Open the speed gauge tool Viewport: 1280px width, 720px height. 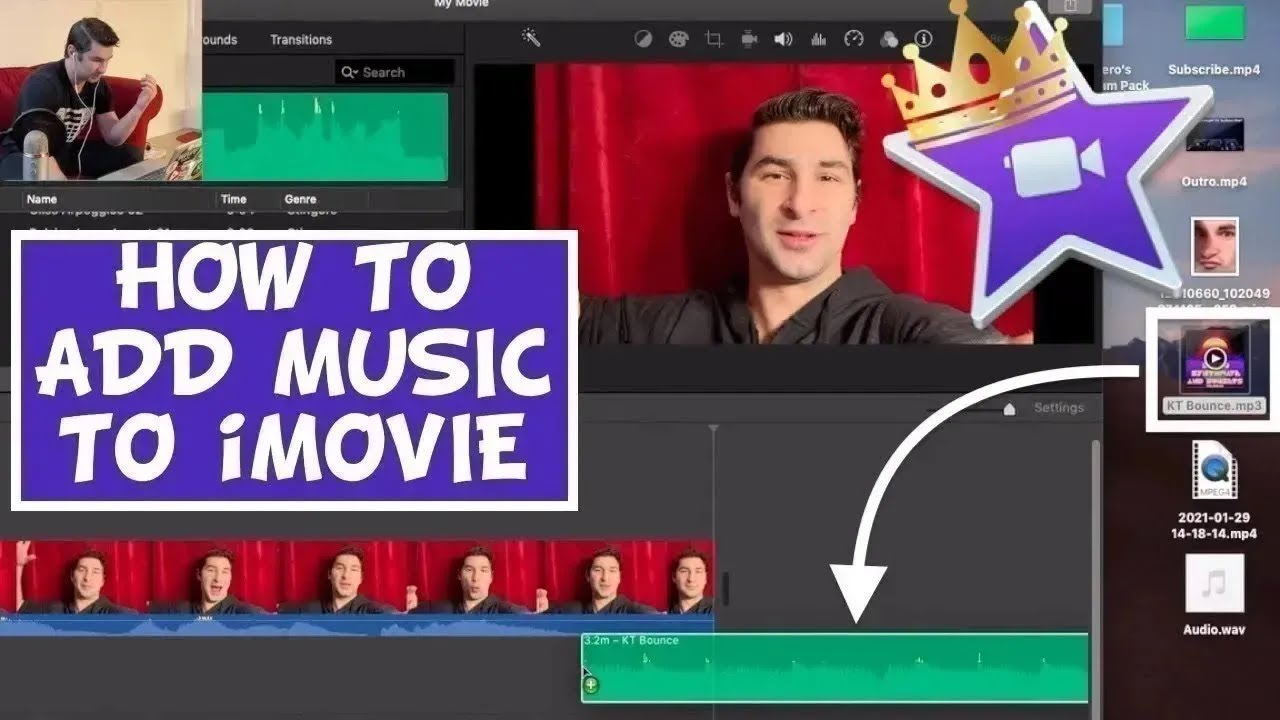pyautogui.click(x=853, y=39)
